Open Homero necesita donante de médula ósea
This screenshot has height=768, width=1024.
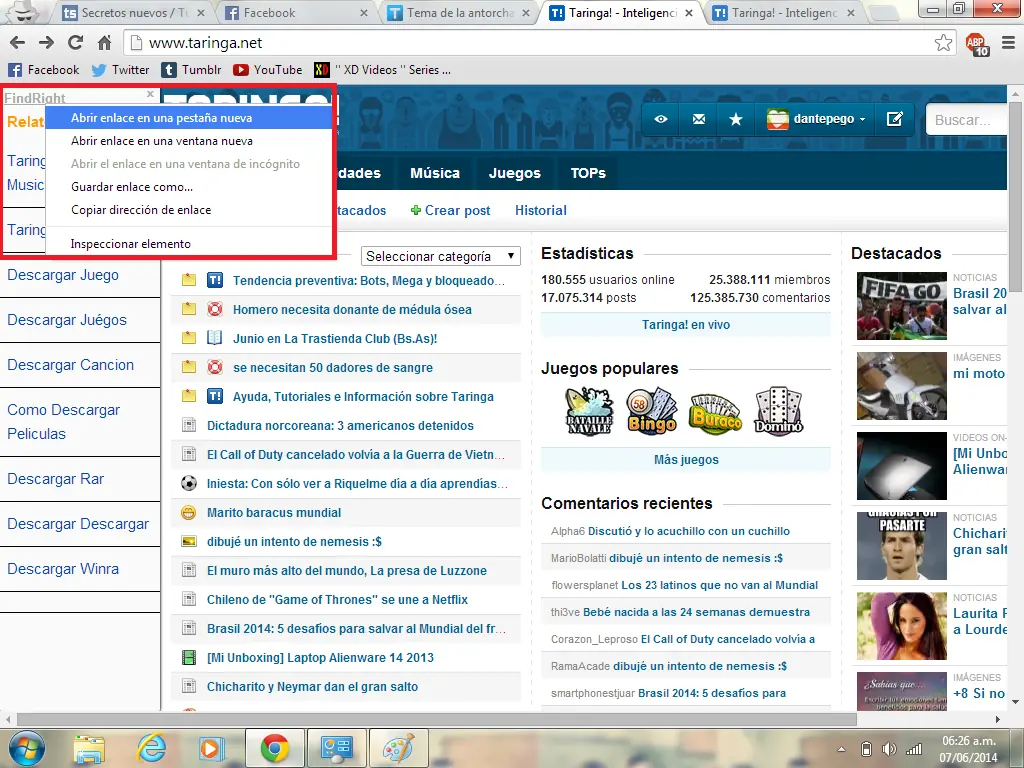click(x=352, y=310)
